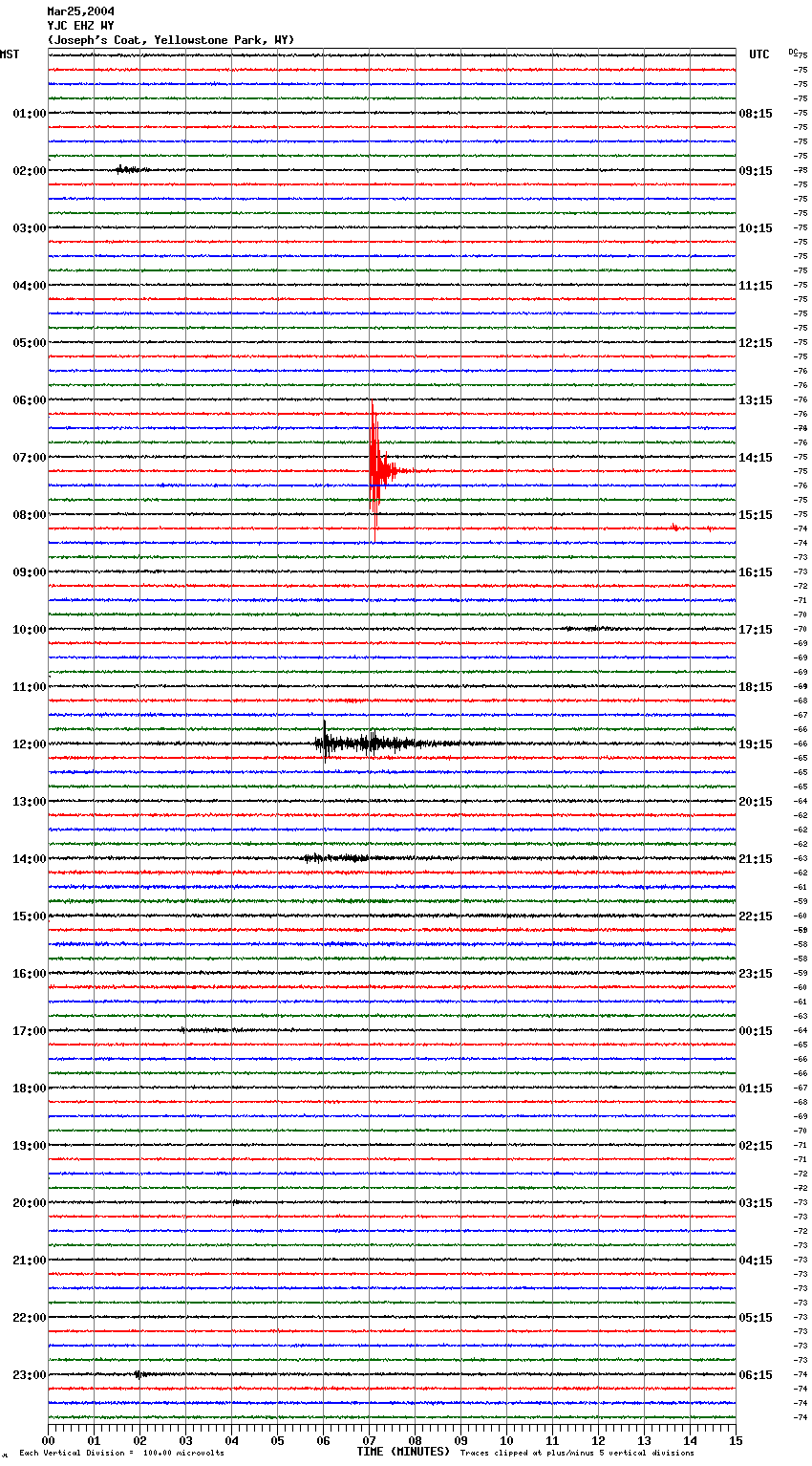The width and height of the screenshot is (812, 1466).
Task: Click the 00:15 UTC time label
Action: click(756, 1031)
